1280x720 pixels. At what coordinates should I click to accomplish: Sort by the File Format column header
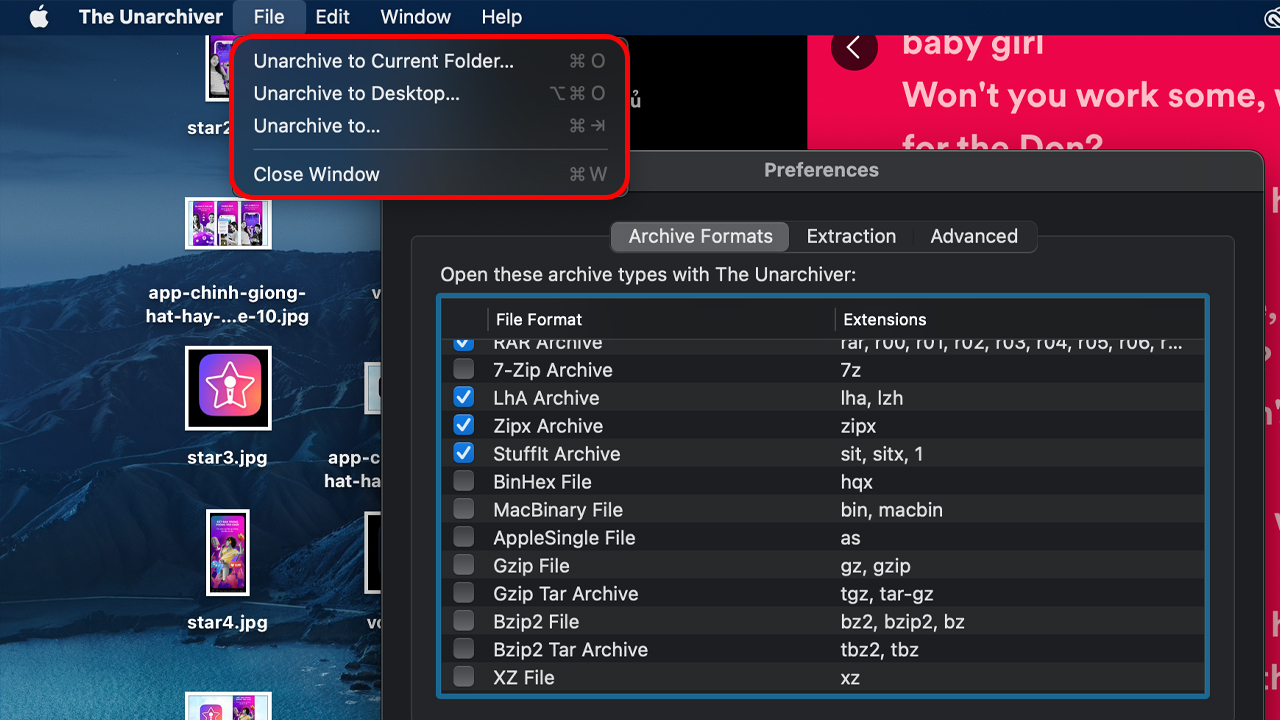(x=661, y=320)
